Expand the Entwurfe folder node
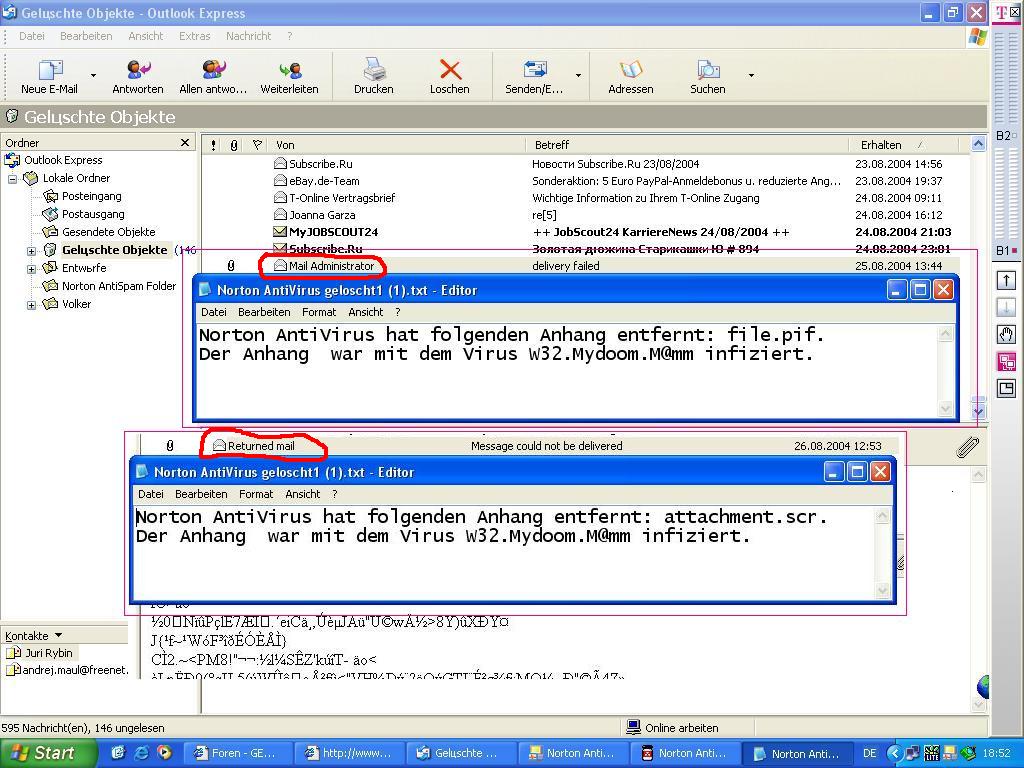This screenshot has height=768, width=1024. 31,268
